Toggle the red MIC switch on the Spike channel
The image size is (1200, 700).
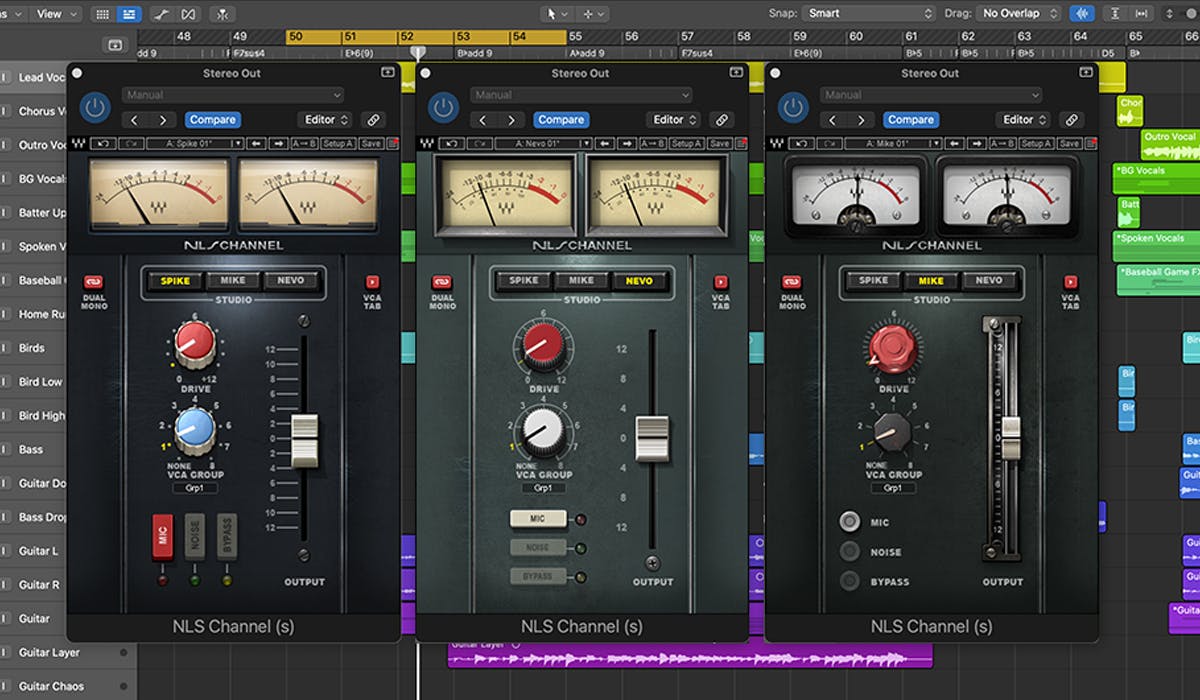tap(163, 535)
